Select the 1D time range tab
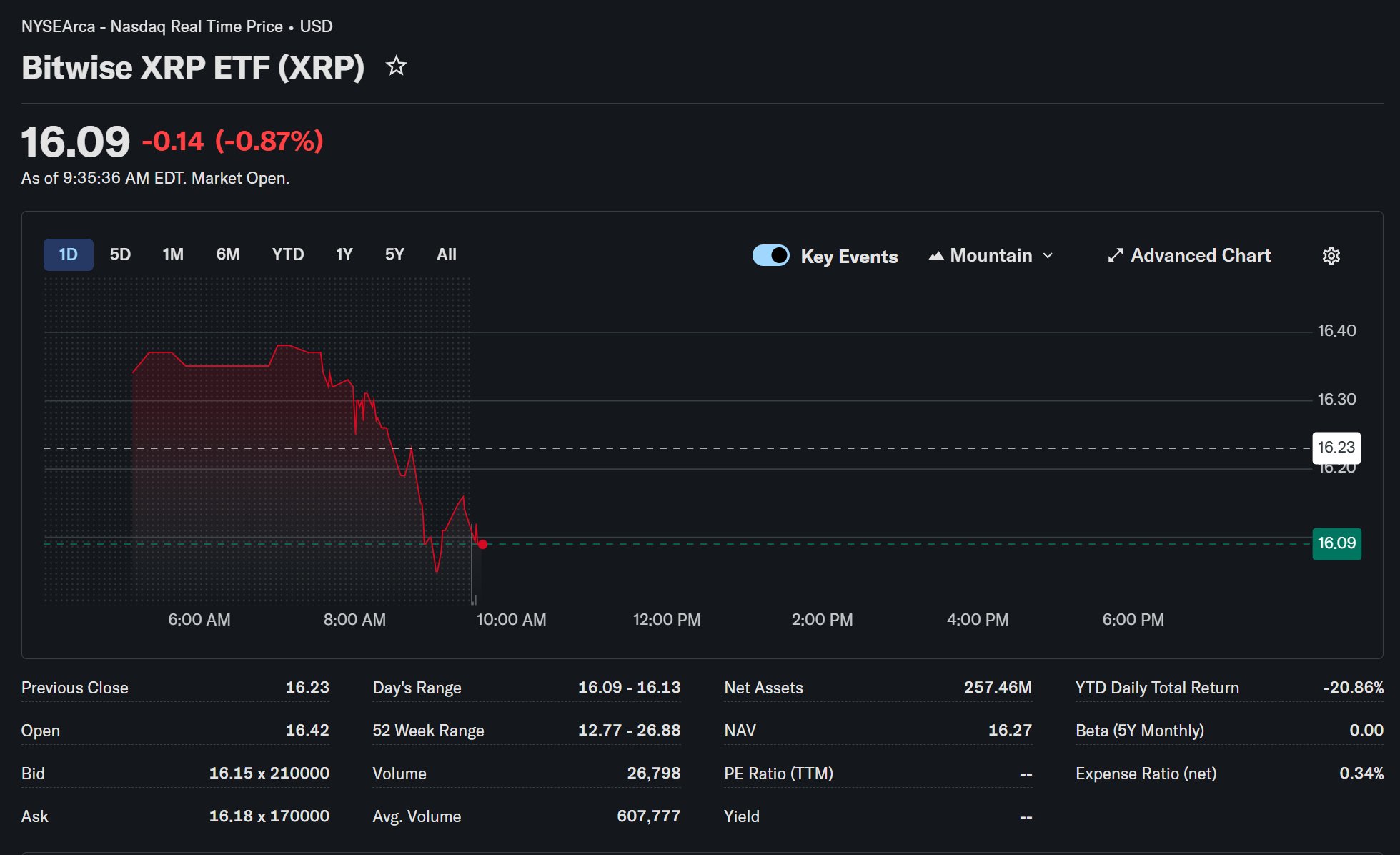The width and height of the screenshot is (1400, 855). pos(68,254)
